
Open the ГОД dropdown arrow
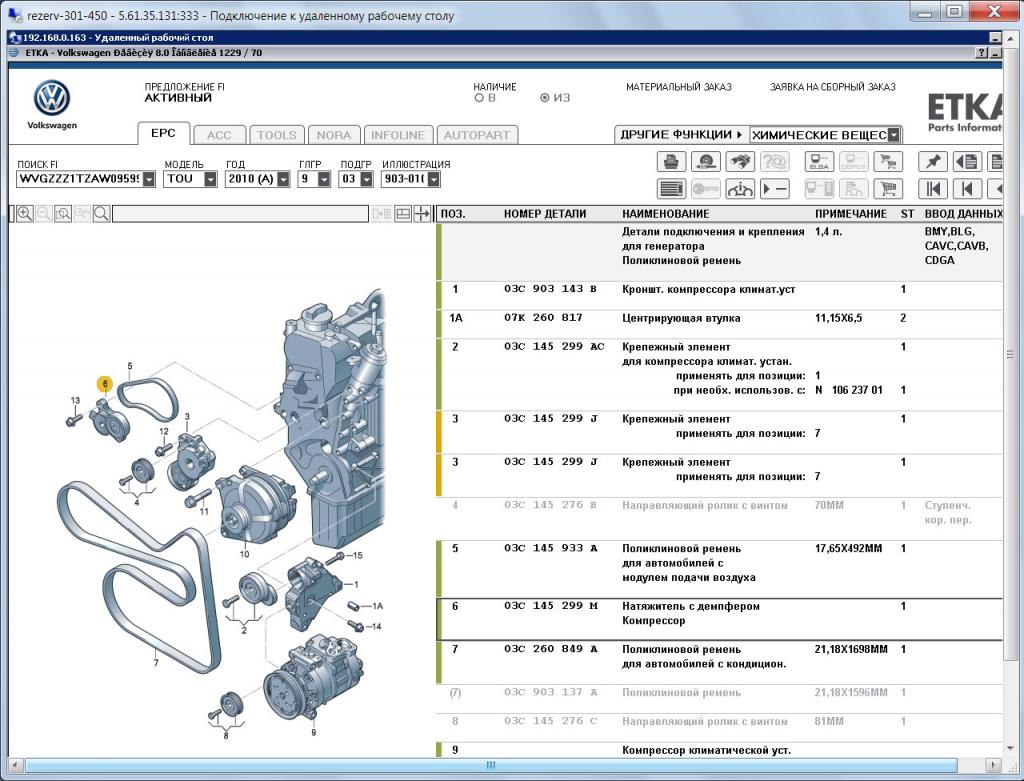[x=283, y=179]
